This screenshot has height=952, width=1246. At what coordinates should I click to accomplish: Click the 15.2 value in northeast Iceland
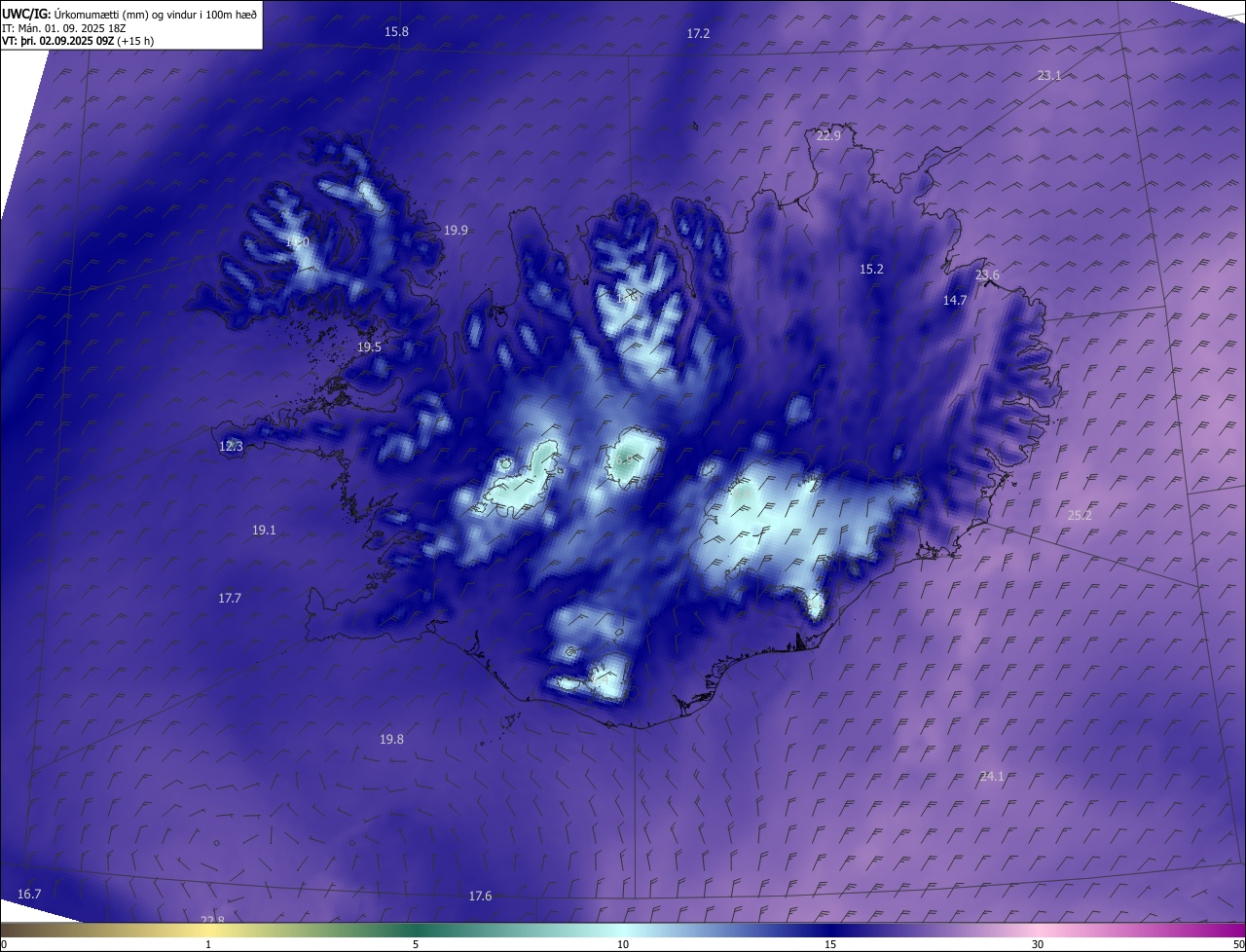pos(871,270)
